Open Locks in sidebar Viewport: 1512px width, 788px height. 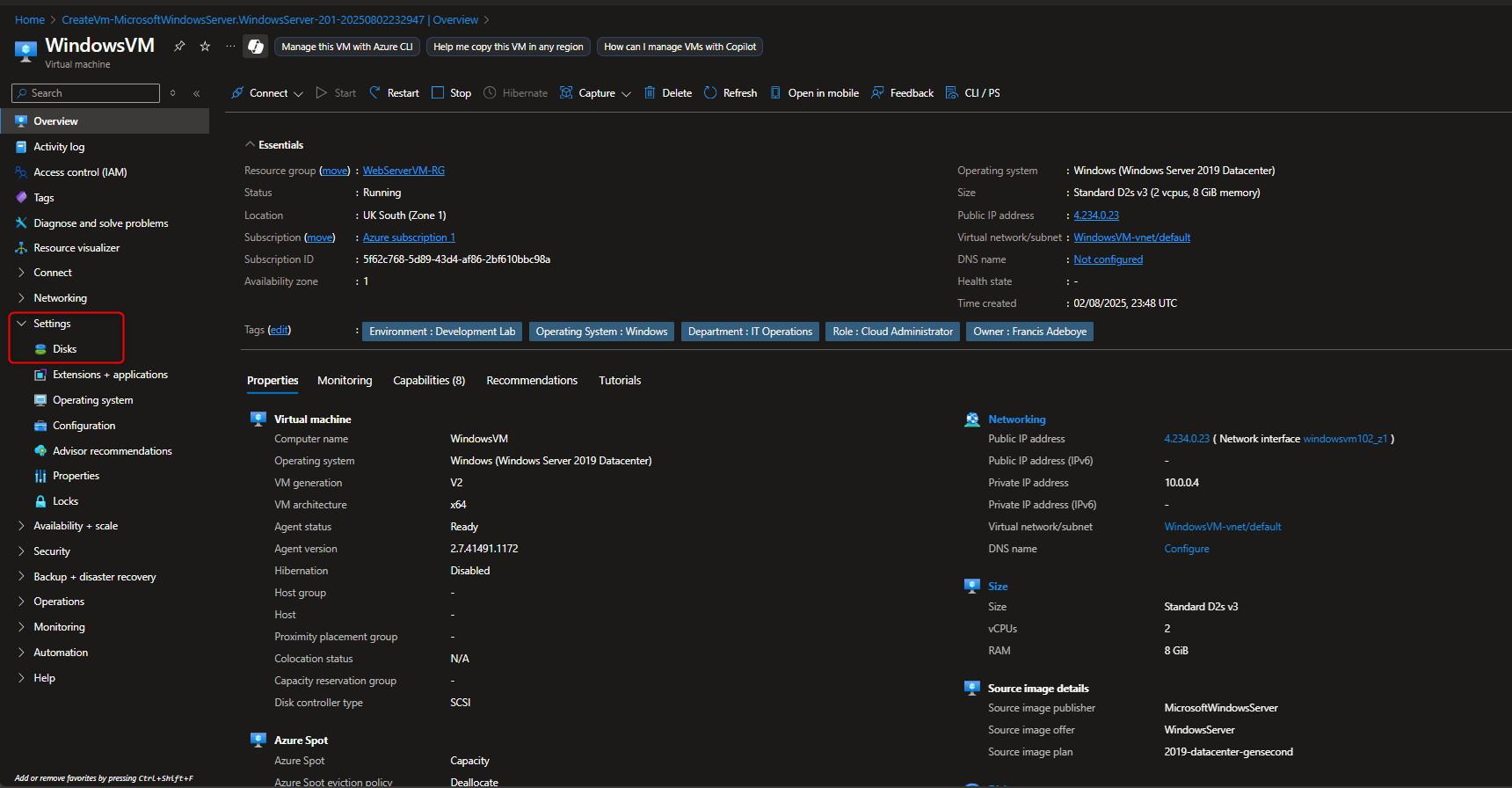point(65,501)
